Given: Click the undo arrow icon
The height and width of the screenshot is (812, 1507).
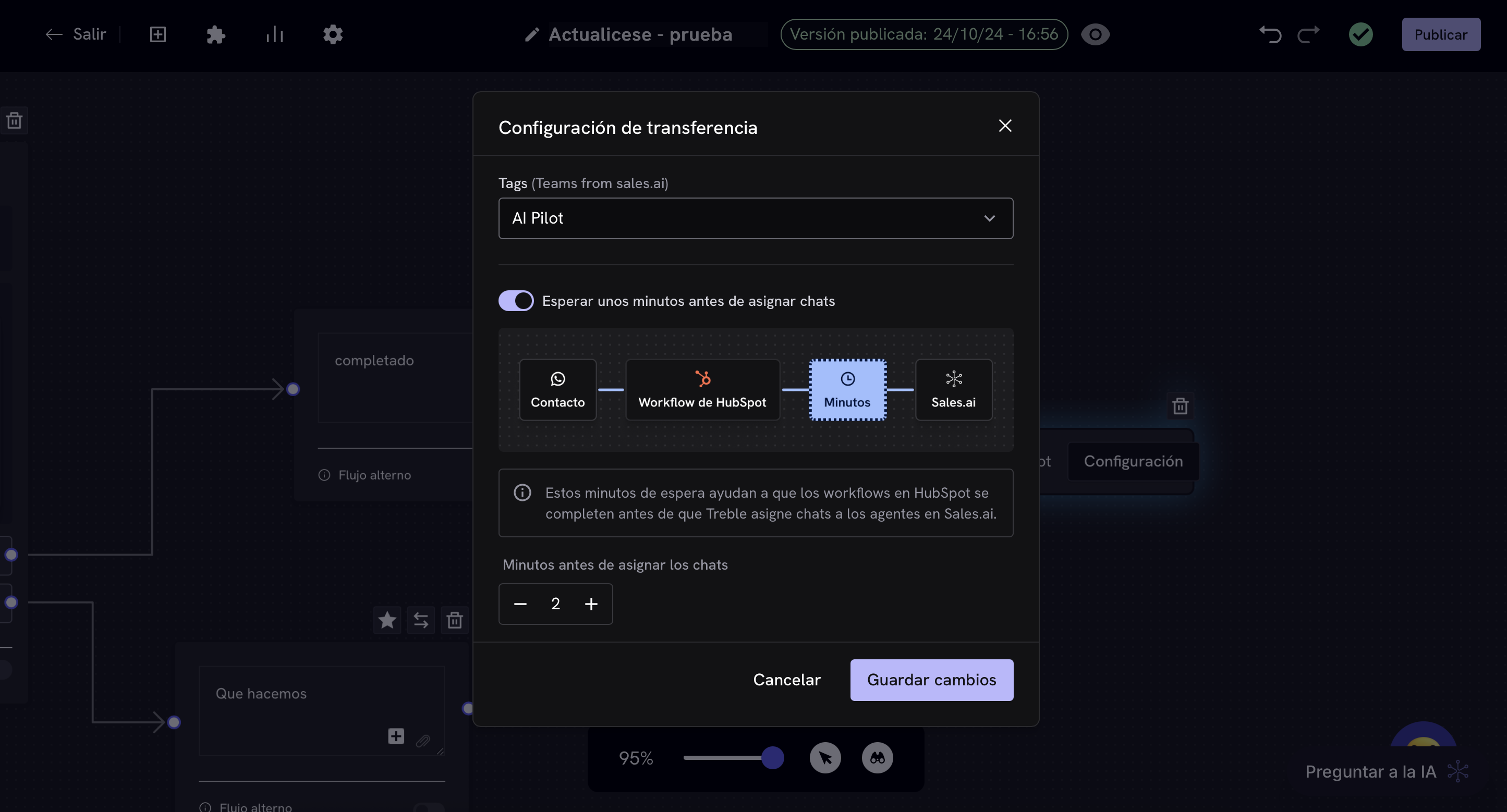Looking at the screenshot, I should point(1270,34).
